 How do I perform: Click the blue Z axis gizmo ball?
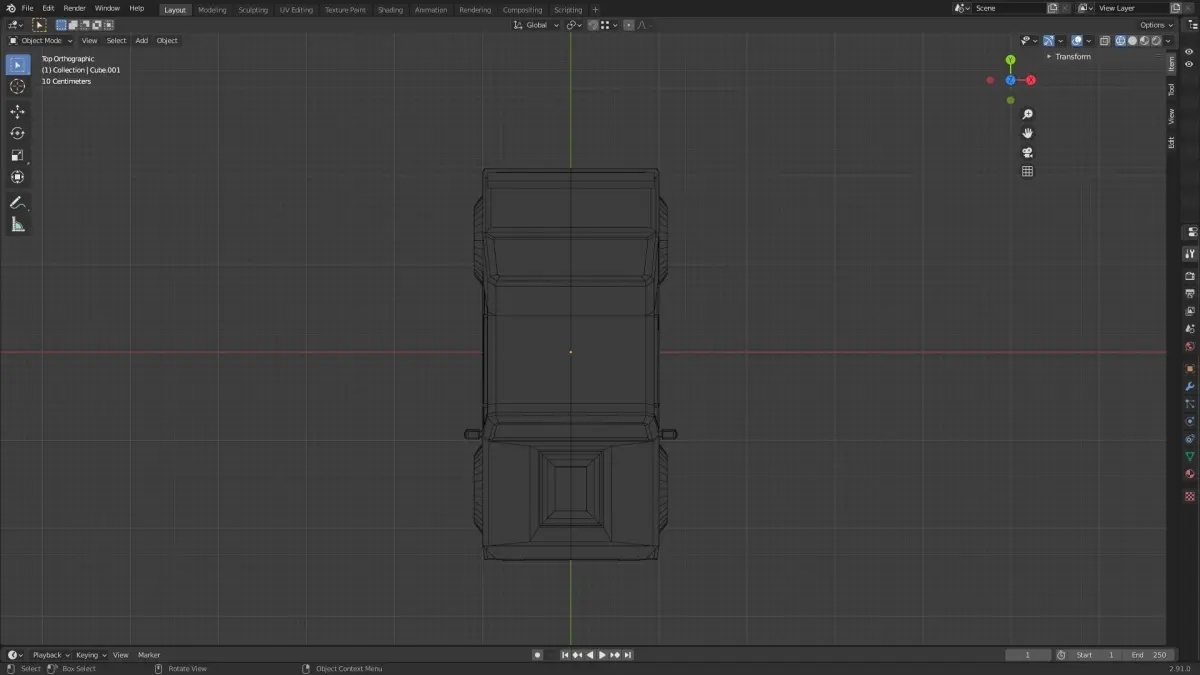tap(1010, 80)
